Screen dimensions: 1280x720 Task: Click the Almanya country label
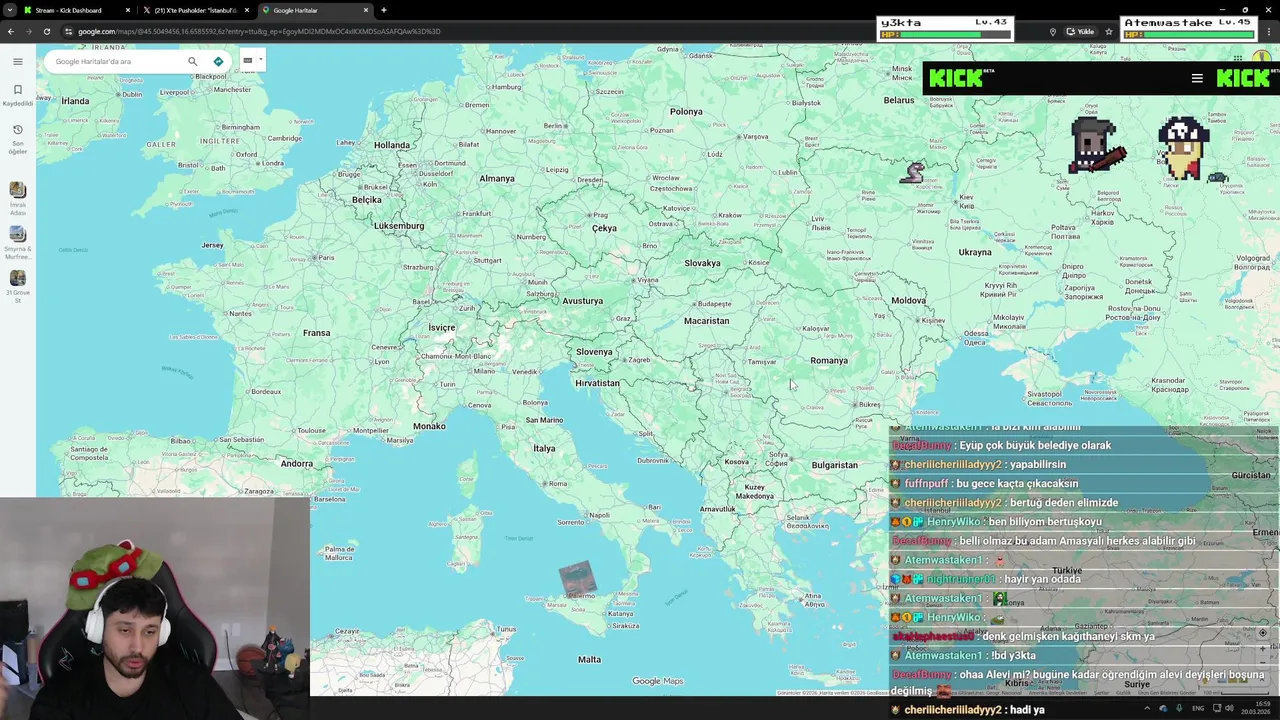pyautogui.click(x=497, y=179)
